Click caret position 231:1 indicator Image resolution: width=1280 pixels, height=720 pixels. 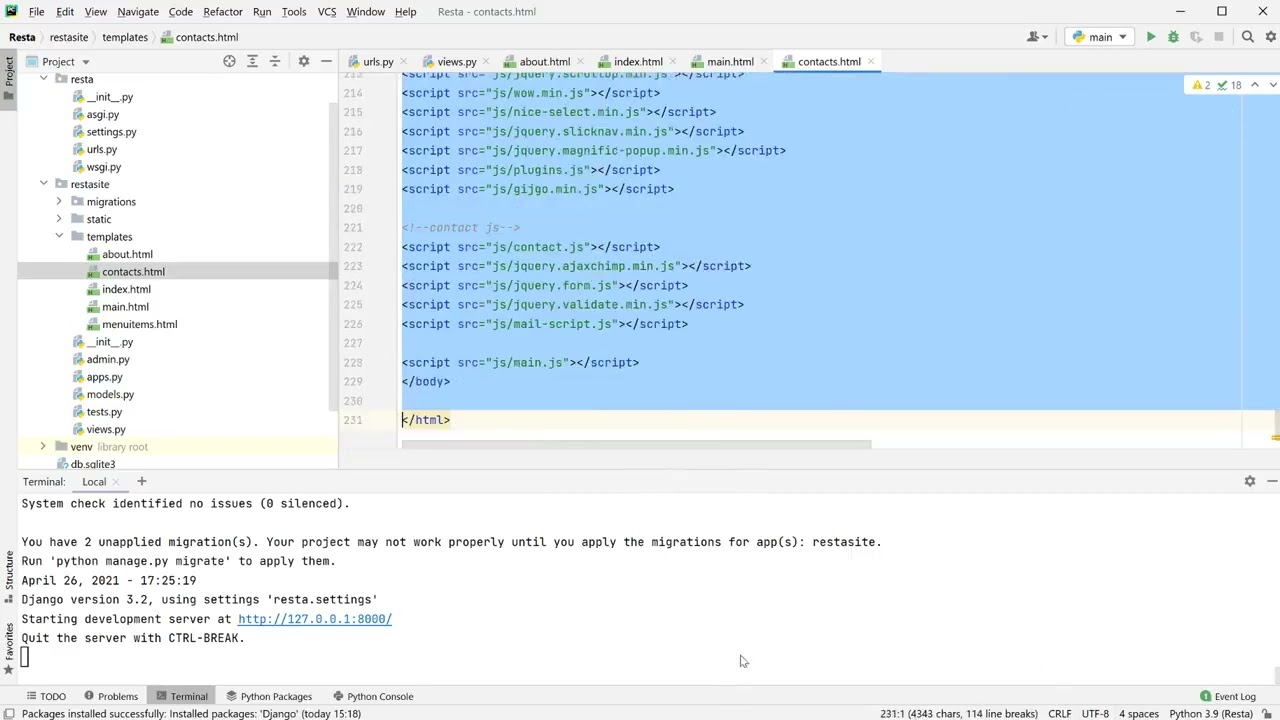(x=958, y=714)
